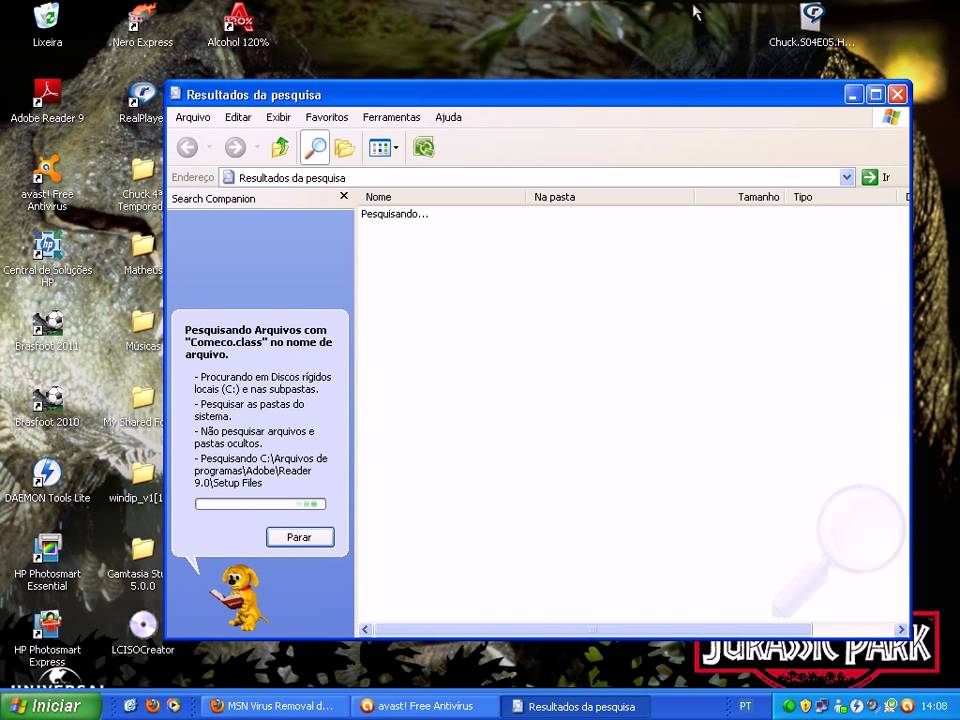This screenshot has width=960, height=720.
Task: Open the address bar dropdown arrow
Action: tap(847, 177)
